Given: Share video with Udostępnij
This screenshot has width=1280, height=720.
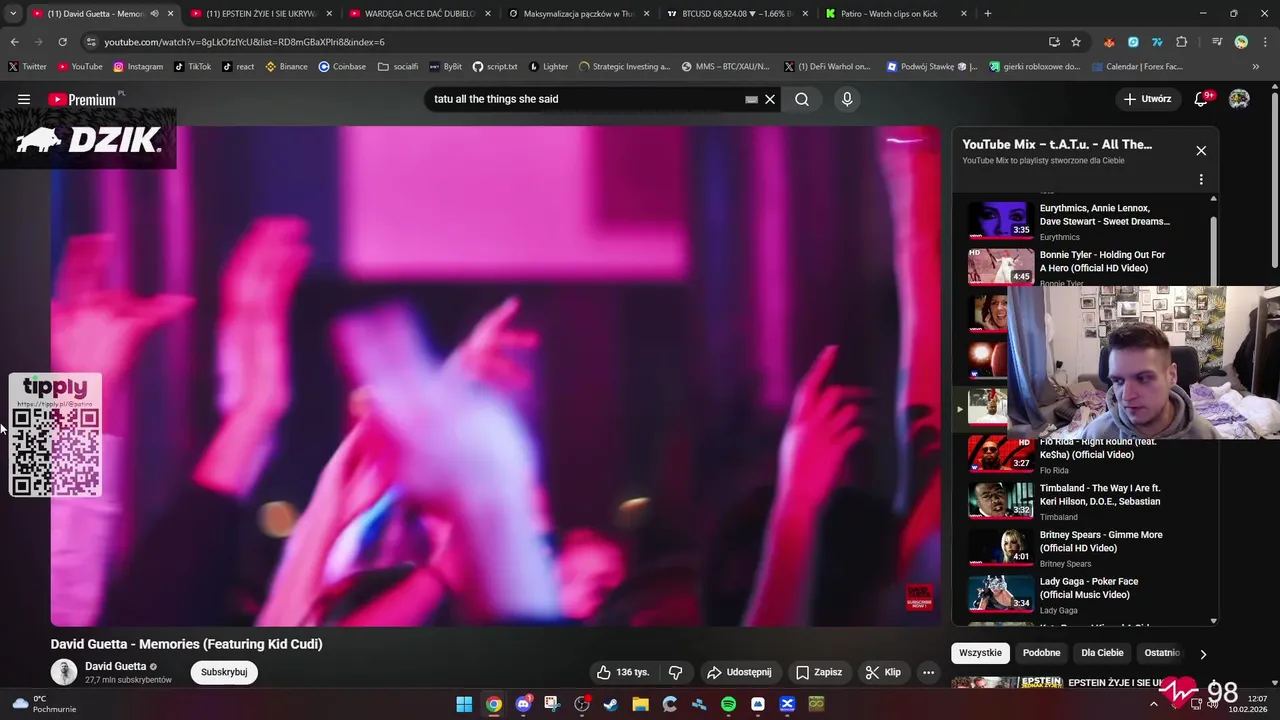Looking at the screenshot, I should point(738,672).
